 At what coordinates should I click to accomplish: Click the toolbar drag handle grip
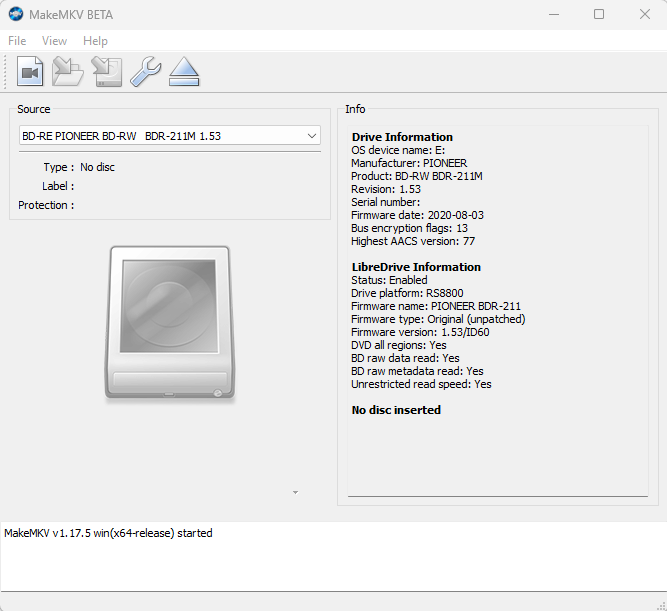tap(5, 71)
